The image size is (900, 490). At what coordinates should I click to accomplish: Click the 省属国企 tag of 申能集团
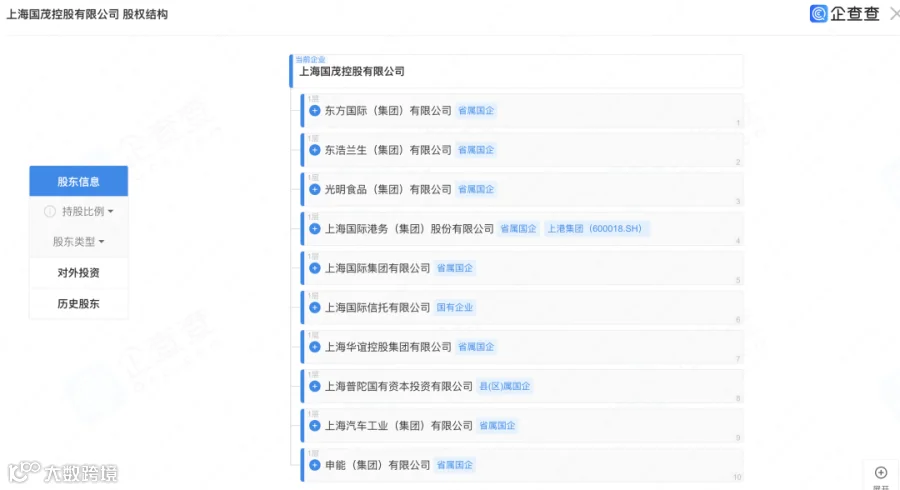pos(455,465)
